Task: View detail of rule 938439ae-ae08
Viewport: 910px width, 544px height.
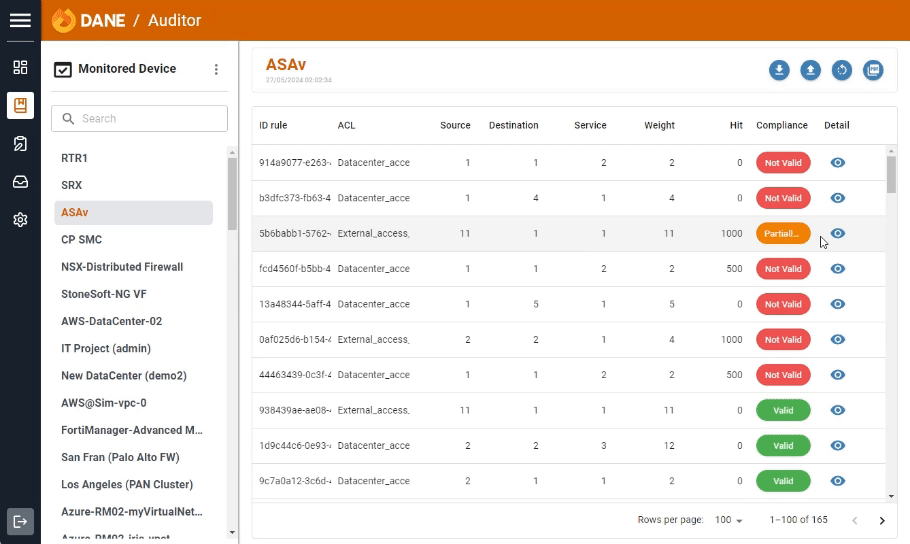Action: pos(837,410)
